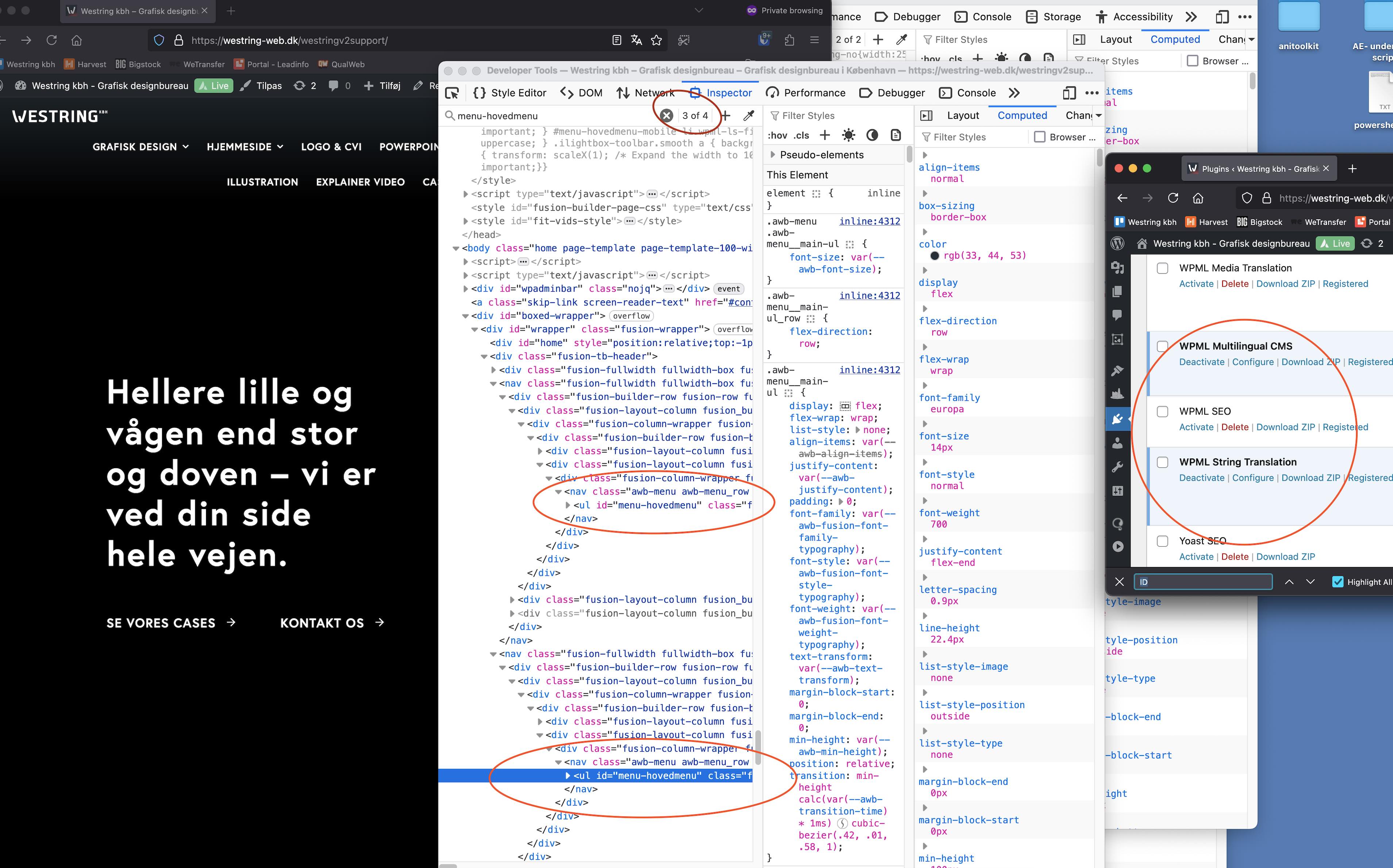Delete the WPML SEO plugin
The width and height of the screenshot is (1393, 868).
click(1235, 427)
